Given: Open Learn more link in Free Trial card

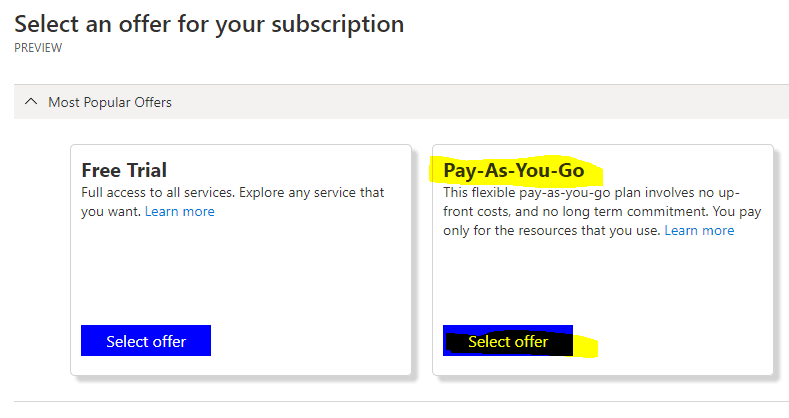Looking at the screenshot, I should [x=179, y=211].
